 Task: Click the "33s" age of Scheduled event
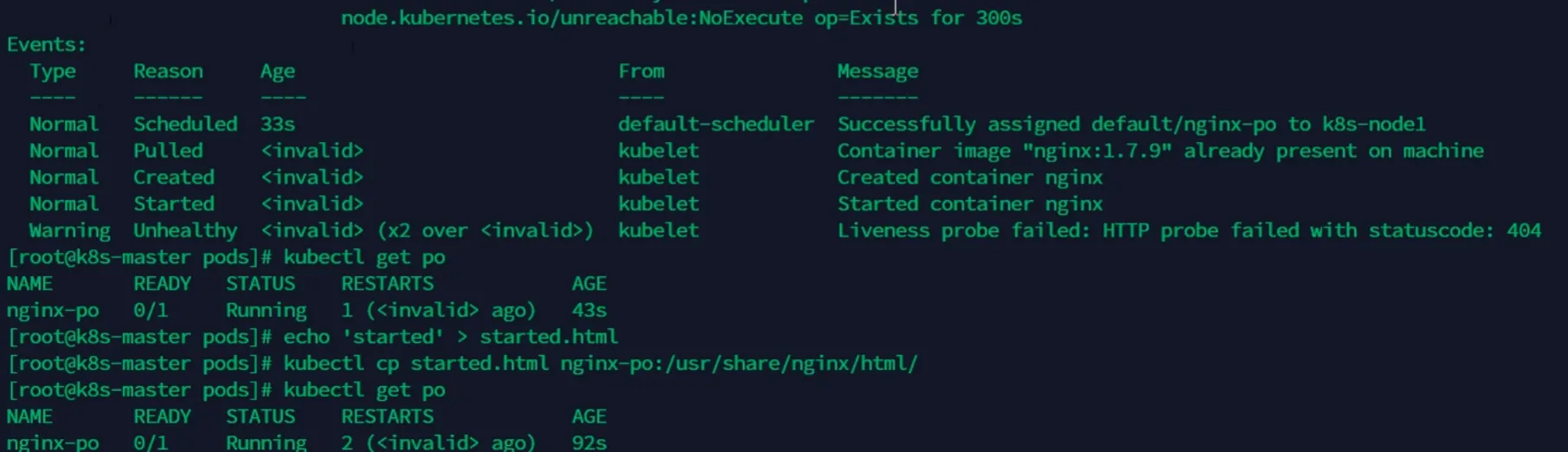[x=278, y=124]
